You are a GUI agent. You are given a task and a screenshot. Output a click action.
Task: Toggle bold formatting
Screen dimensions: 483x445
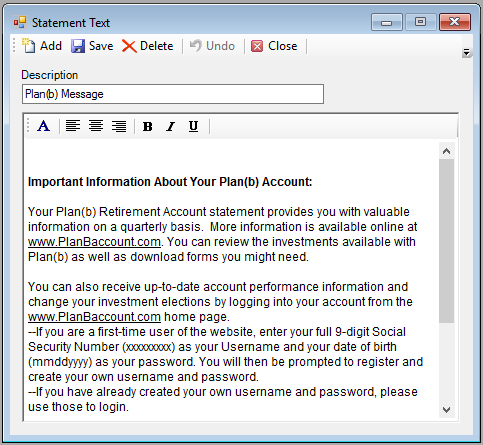(x=147, y=126)
